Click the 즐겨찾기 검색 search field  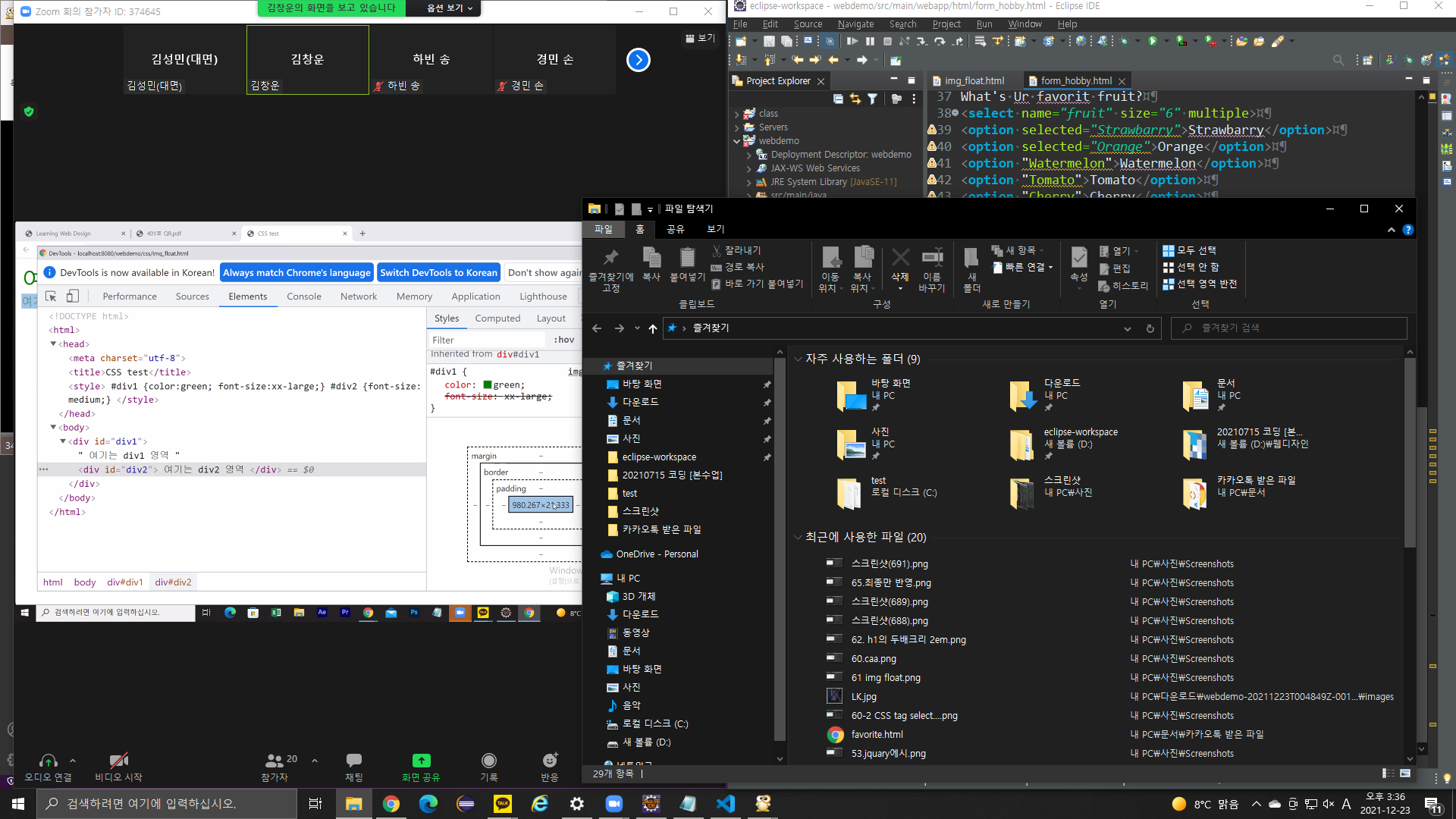tap(1289, 328)
